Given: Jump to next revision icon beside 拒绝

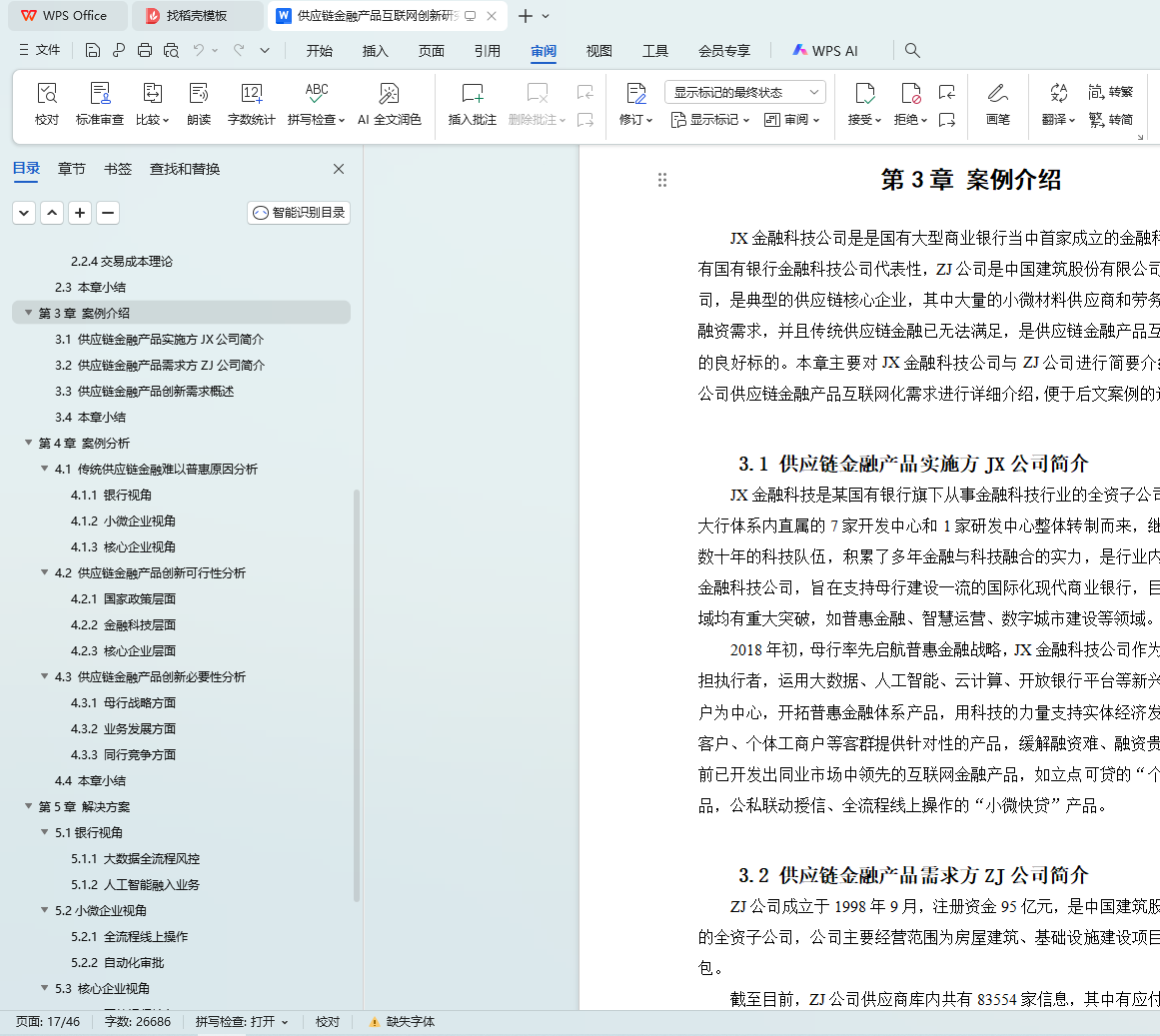Looking at the screenshot, I should 946,120.
